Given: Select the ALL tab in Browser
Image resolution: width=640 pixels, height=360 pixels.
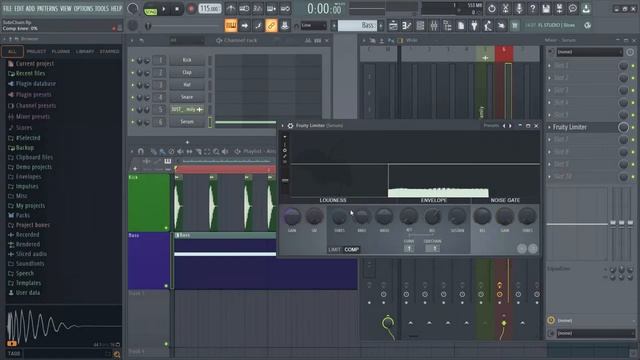Looking at the screenshot, I should point(12,51).
